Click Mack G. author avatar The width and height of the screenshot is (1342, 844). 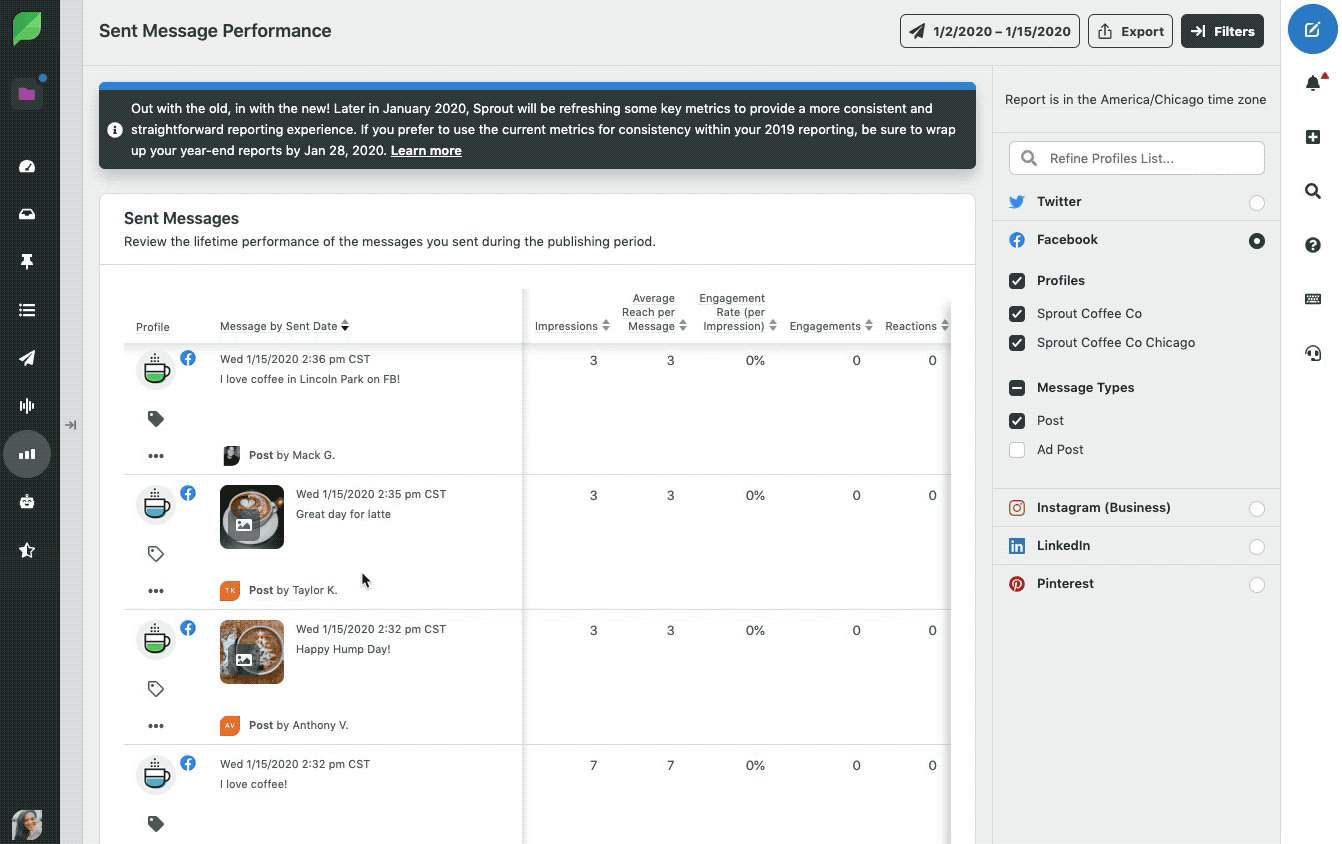click(x=230, y=455)
